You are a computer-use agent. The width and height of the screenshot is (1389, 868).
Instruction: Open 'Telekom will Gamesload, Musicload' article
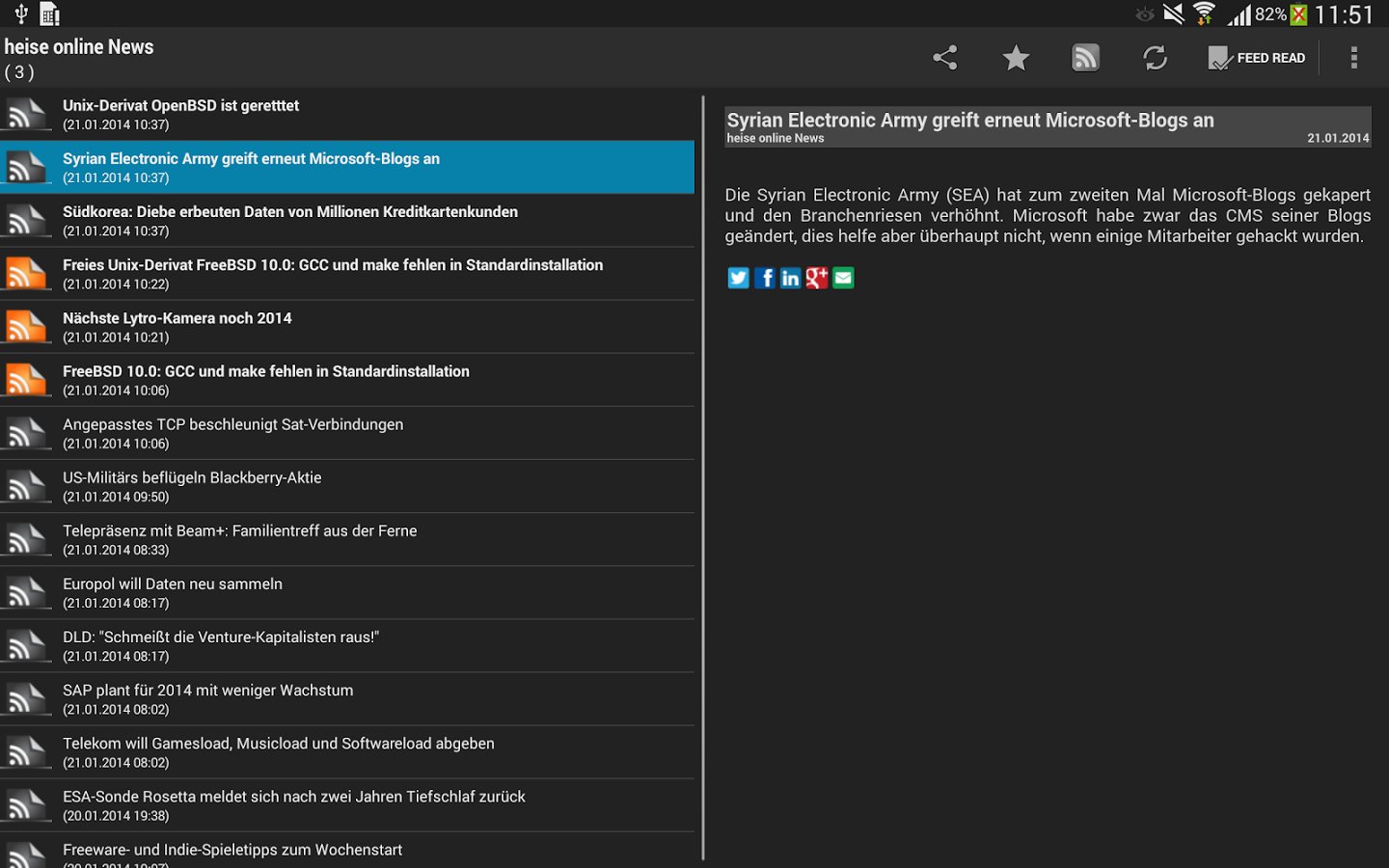(x=347, y=751)
